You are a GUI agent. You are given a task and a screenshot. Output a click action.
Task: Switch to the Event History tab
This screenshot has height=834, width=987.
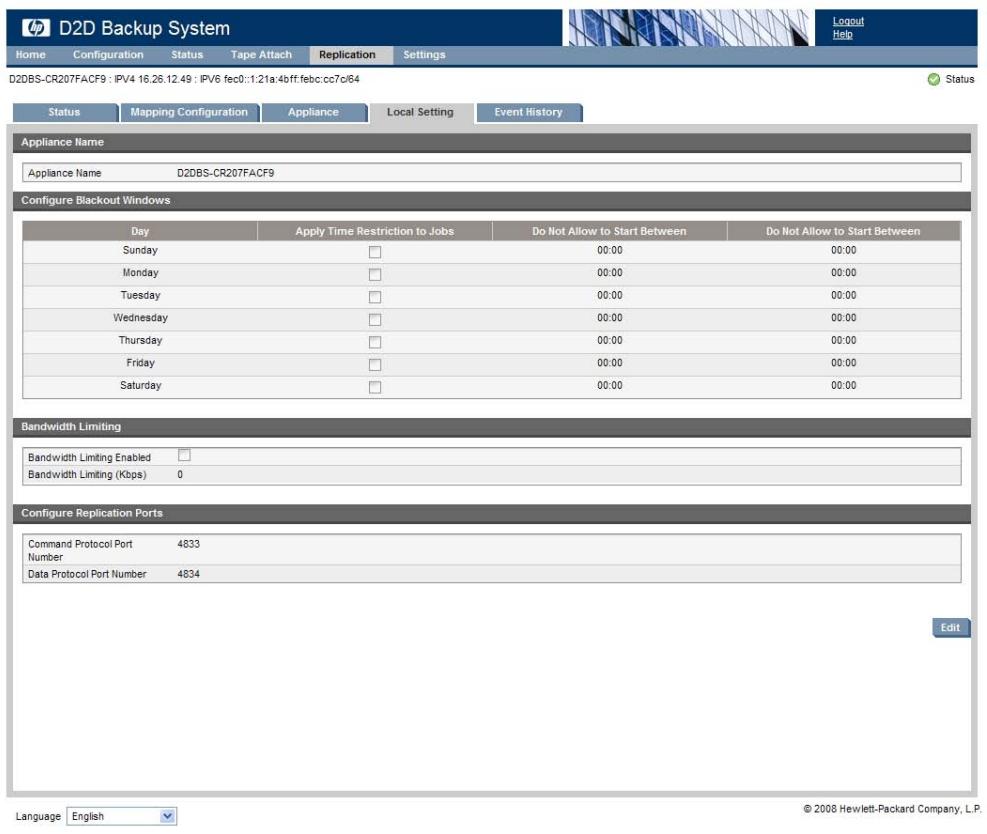[x=529, y=112]
